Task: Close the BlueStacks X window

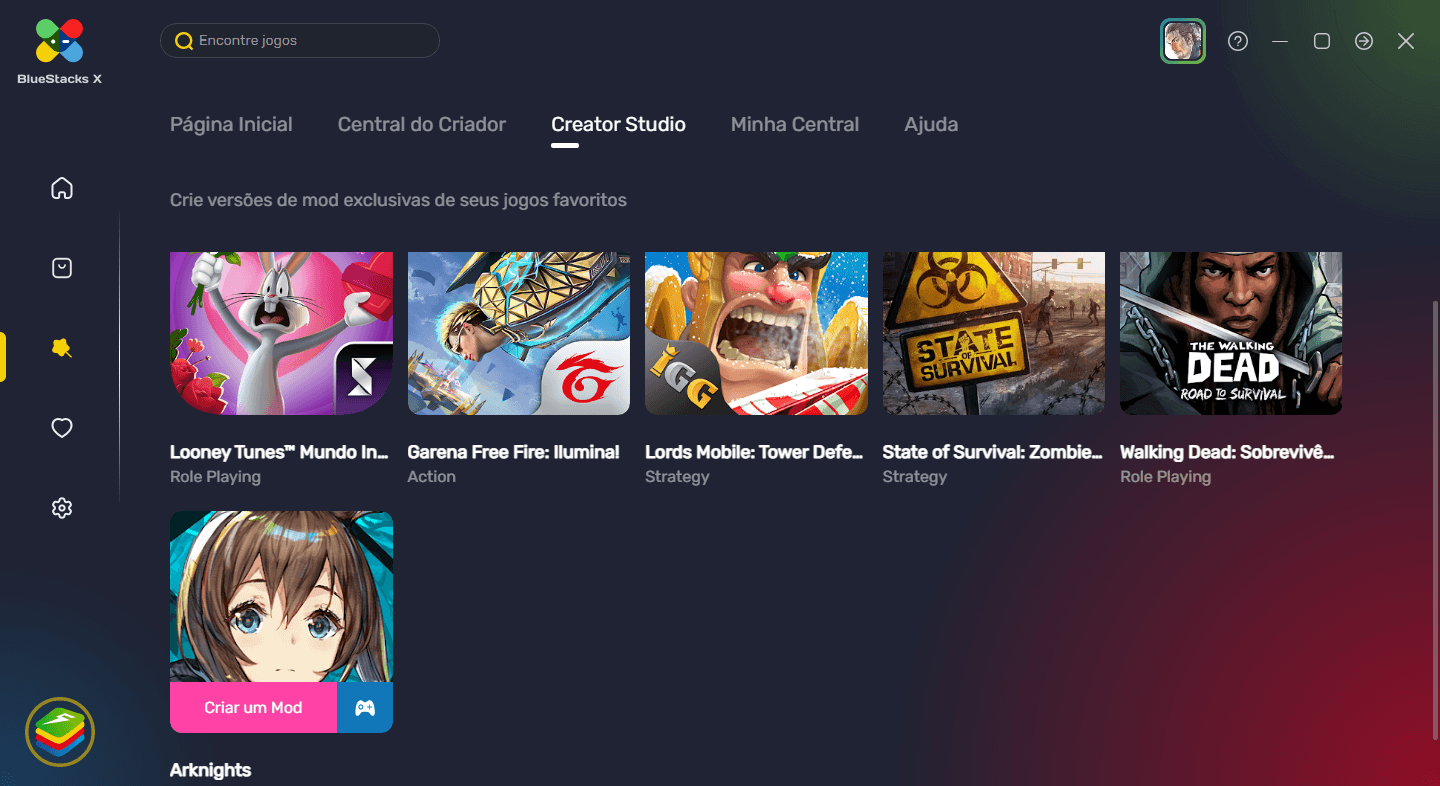Action: pyautogui.click(x=1406, y=41)
